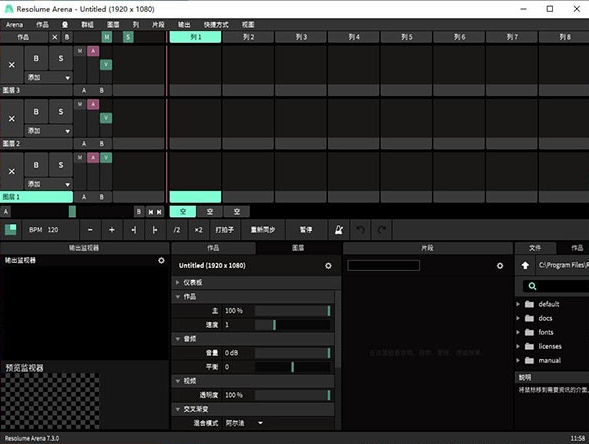Toggle Solo (S) on layer 3
The image size is (589, 444).
click(61, 58)
